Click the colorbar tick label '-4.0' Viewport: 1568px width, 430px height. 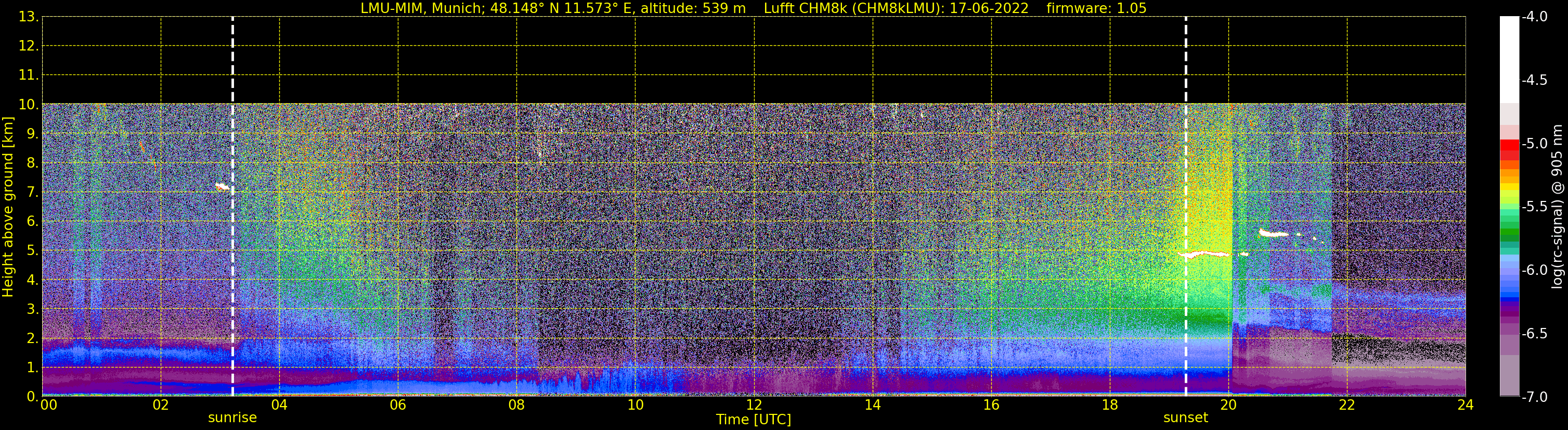click(x=1534, y=17)
